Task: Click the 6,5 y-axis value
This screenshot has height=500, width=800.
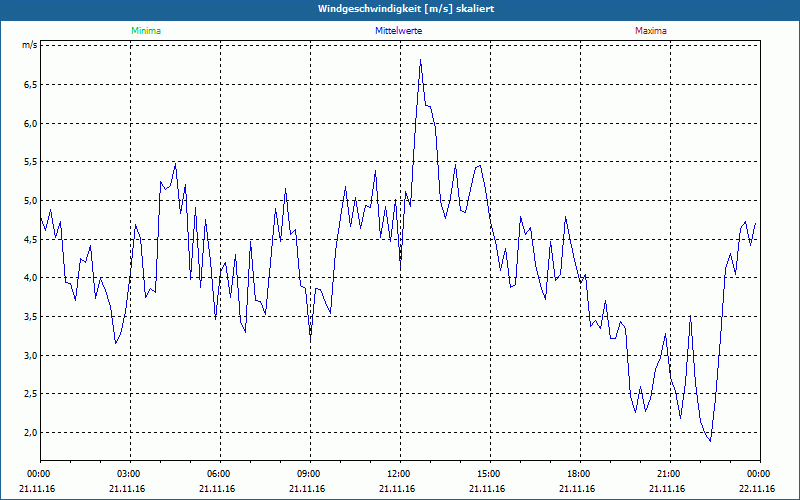Action: coord(30,84)
